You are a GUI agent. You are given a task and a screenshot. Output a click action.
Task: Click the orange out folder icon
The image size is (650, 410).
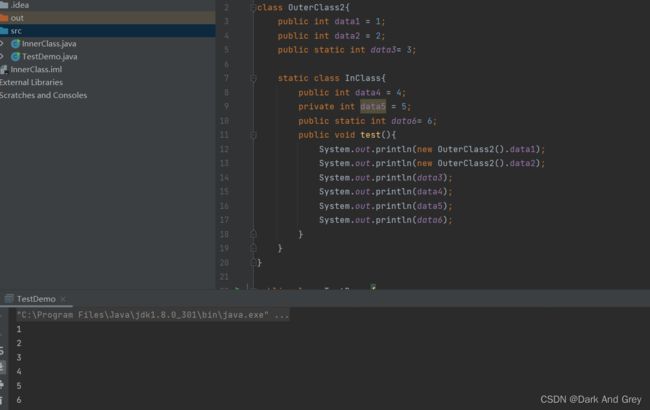(4, 18)
